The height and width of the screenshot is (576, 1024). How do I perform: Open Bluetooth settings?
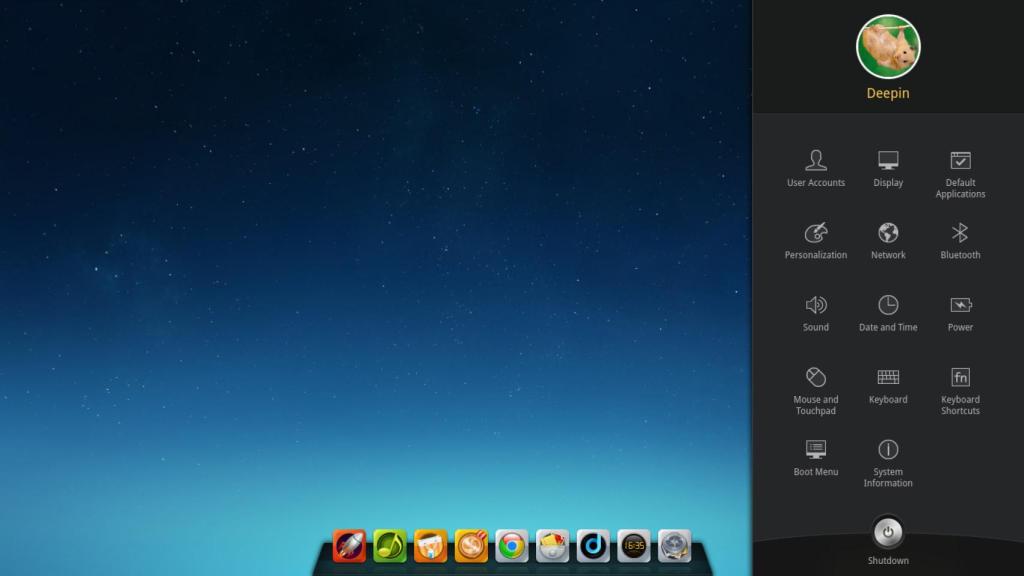(x=959, y=240)
